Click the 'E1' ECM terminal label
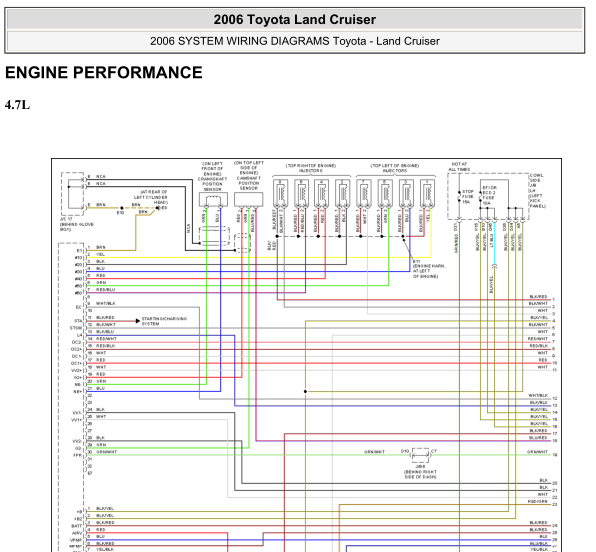 pos(79,251)
